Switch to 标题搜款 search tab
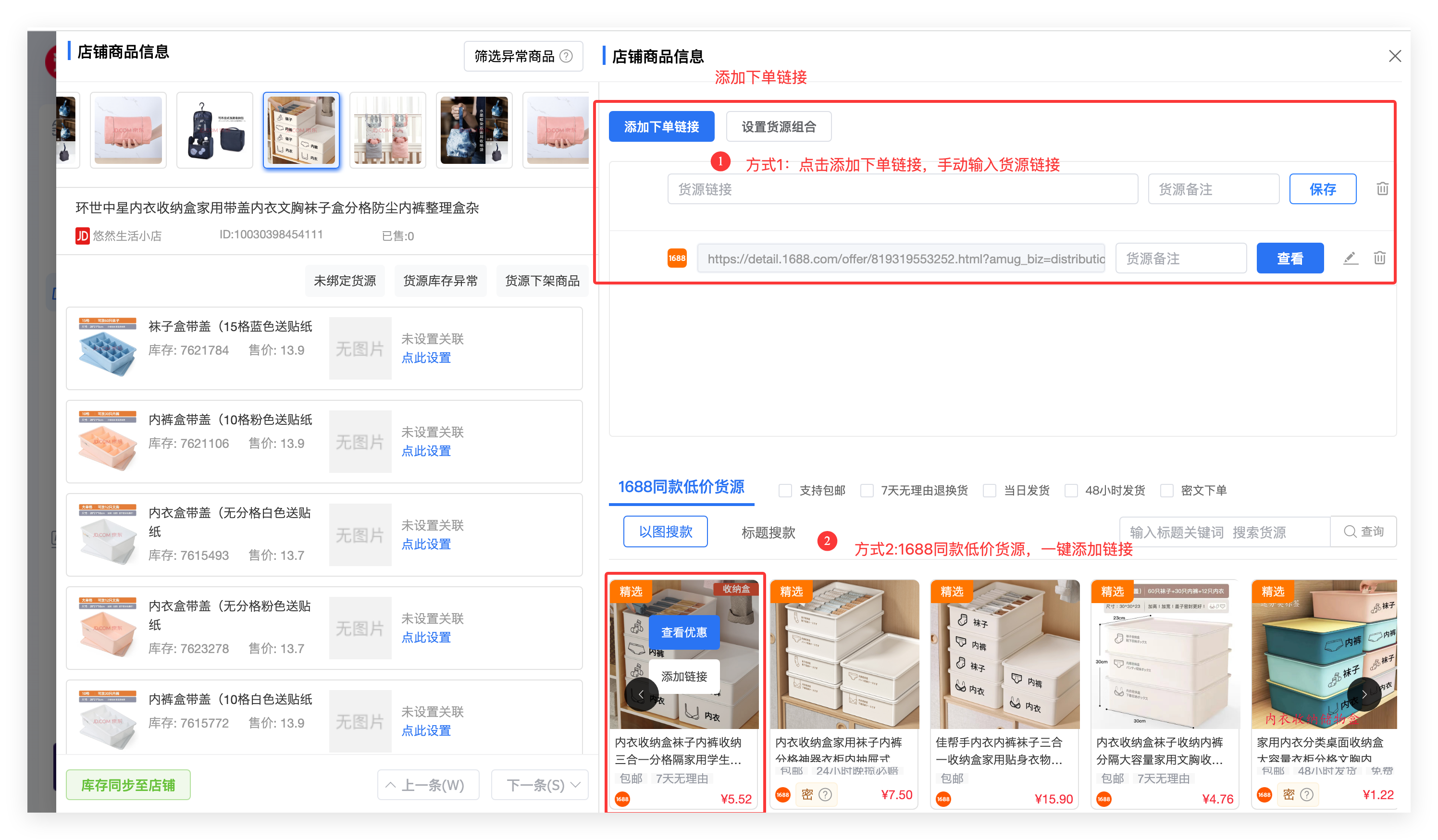The height and width of the screenshot is (840, 1438). click(x=768, y=532)
